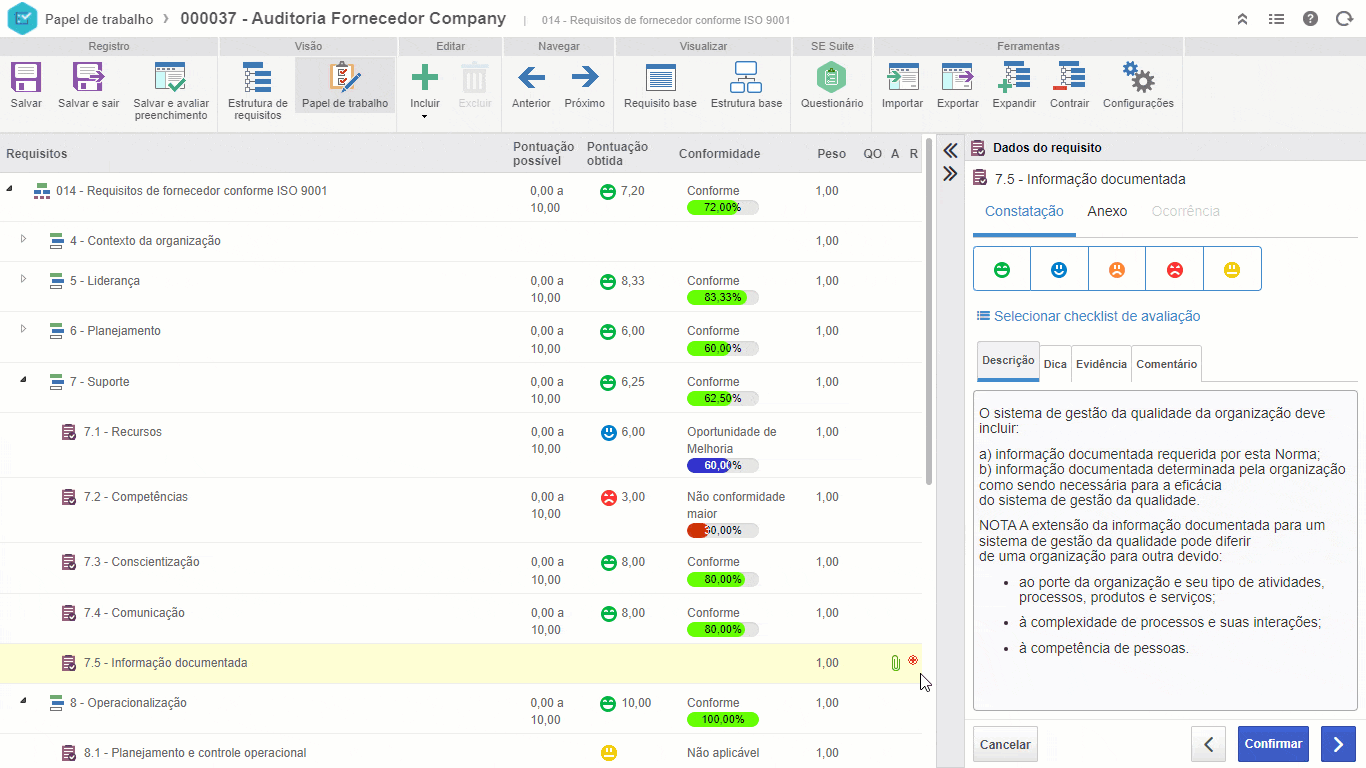Select the orange sad face rating
The image size is (1366, 768).
pyautogui.click(x=1117, y=269)
